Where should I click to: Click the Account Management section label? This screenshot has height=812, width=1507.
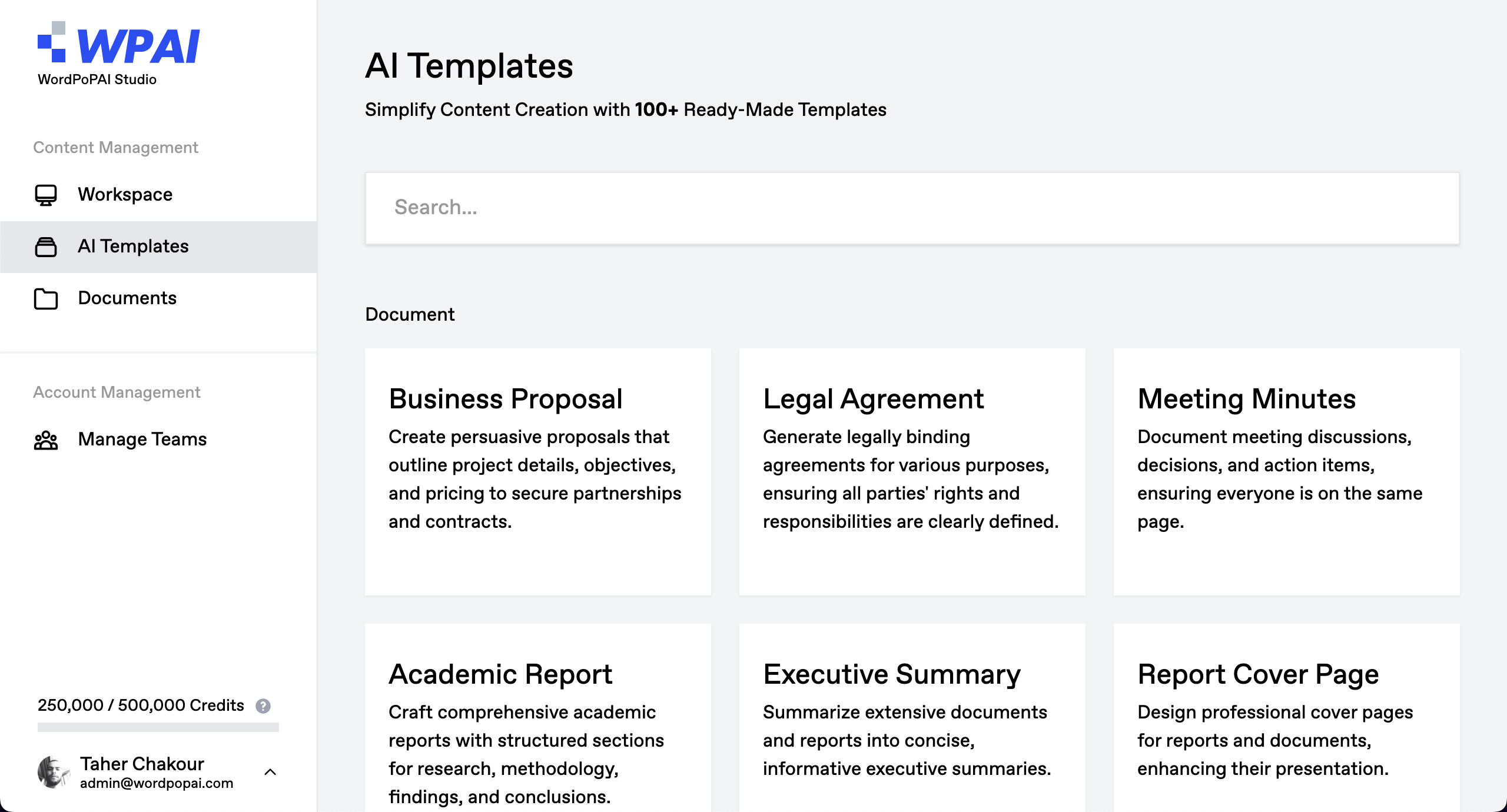[117, 392]
